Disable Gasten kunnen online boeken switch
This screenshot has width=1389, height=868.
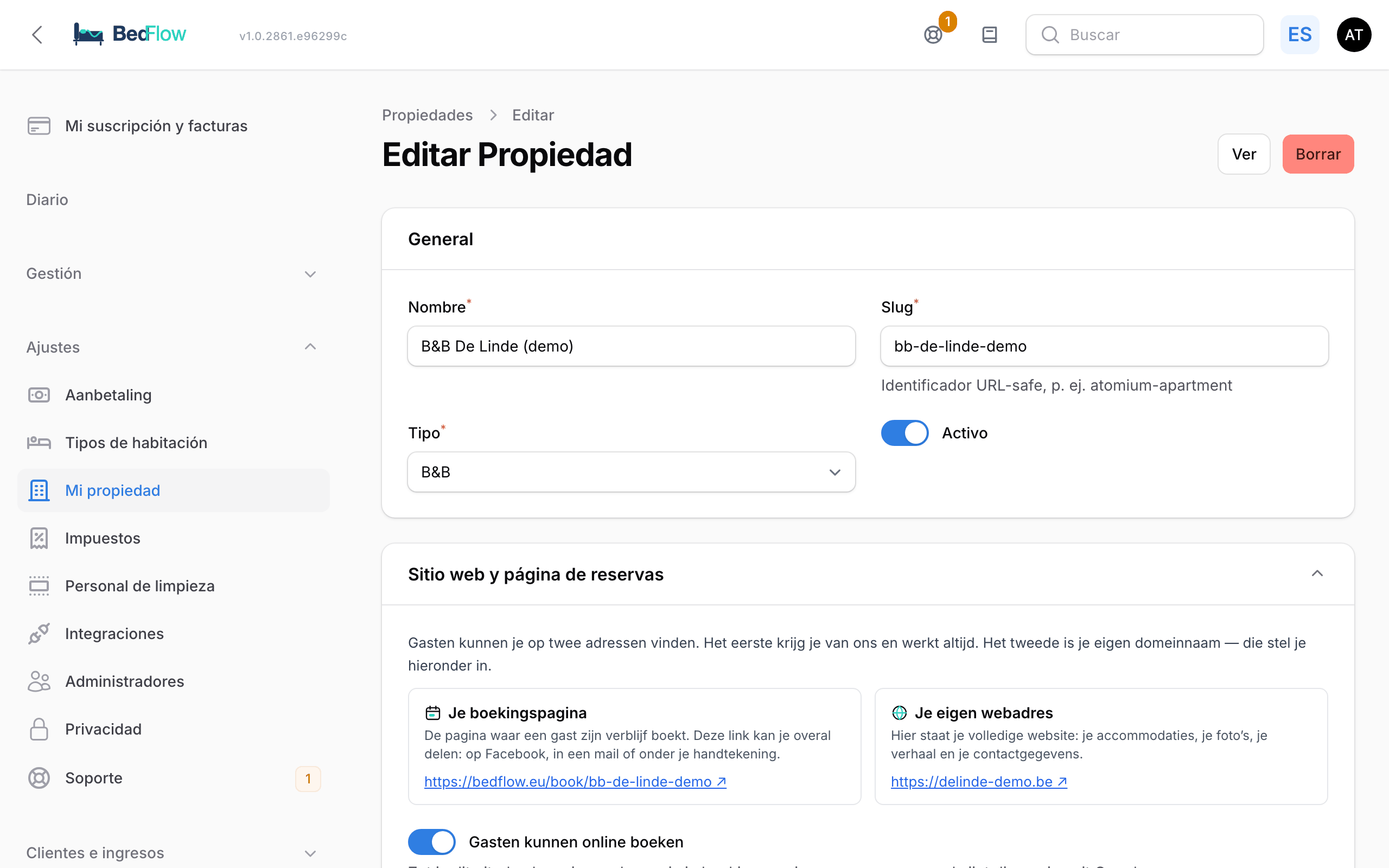tap(432, 841)
